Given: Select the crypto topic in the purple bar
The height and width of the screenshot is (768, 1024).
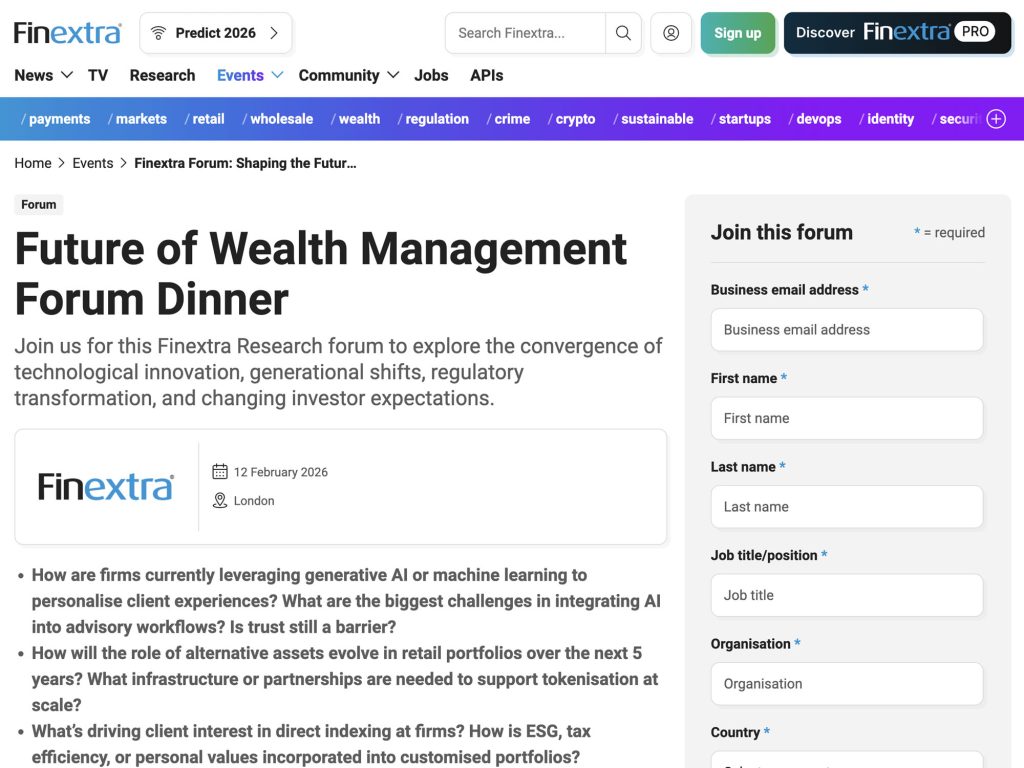Looking at the screenshot, I should point(574,118).
